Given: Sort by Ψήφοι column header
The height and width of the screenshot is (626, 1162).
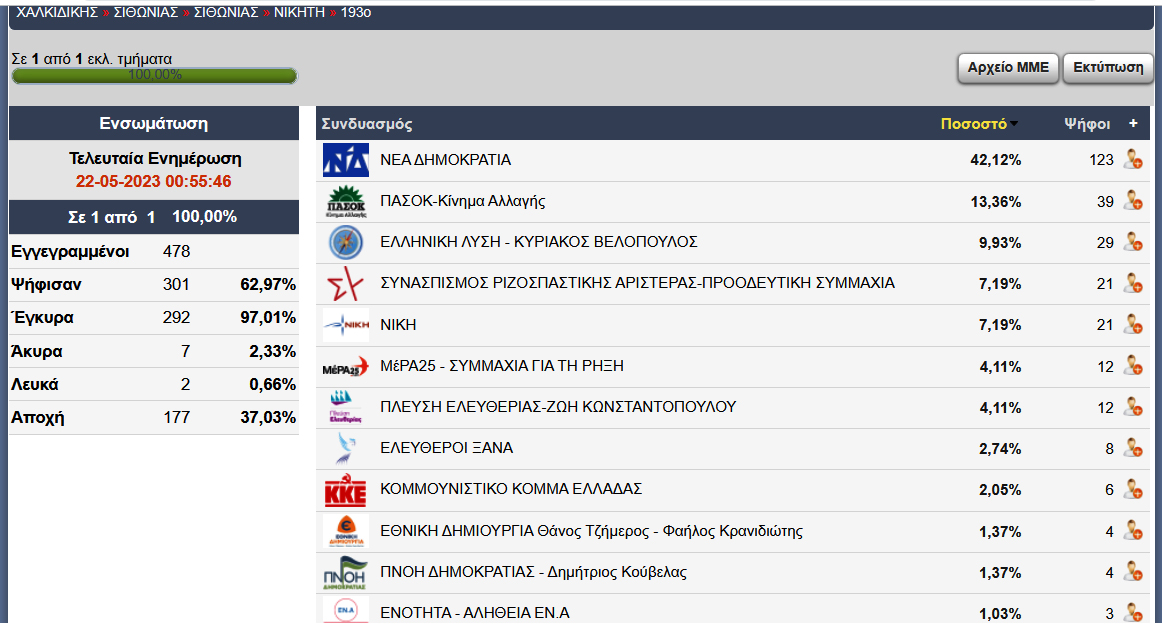Looking at the screenshot, I should coord(1086,124).
